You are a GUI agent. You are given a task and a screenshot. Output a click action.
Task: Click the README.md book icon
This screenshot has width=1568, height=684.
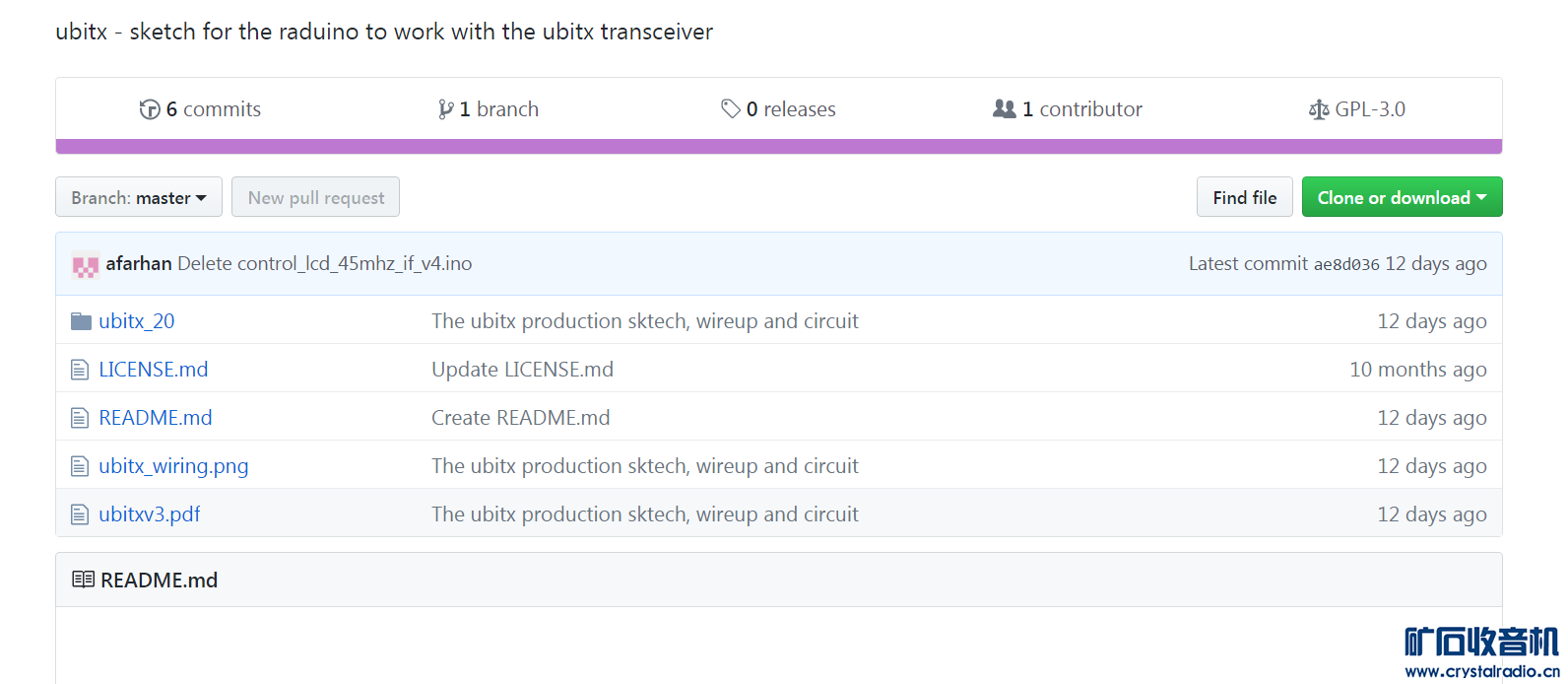click(84, 580)
